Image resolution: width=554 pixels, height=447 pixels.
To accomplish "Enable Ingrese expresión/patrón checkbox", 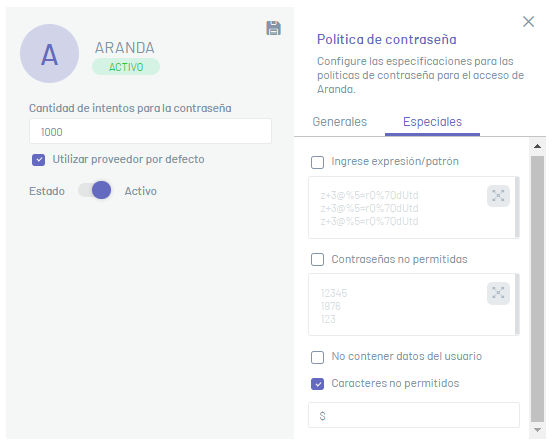I will pyautogui.click(x=317, y=162).
